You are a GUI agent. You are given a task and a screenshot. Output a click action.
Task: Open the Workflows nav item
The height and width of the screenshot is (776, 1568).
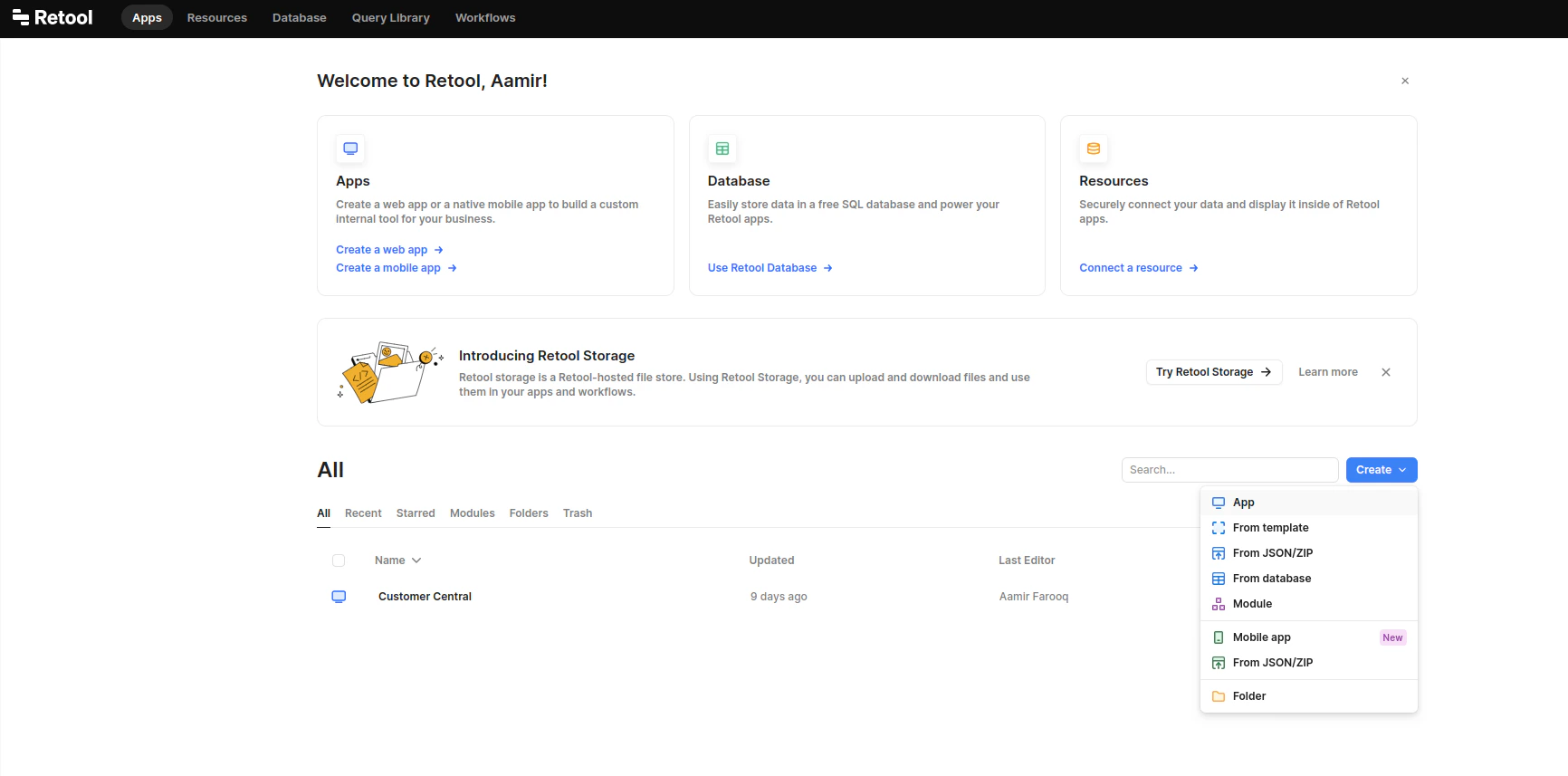(485, 18)
